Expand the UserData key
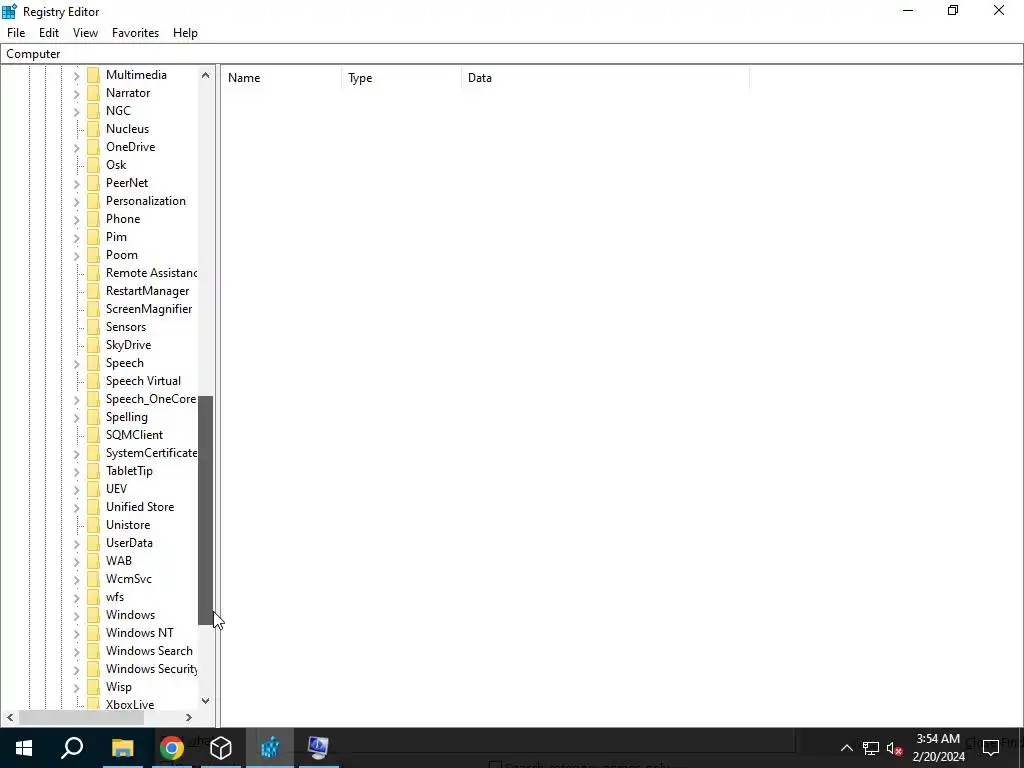This screenshot has height=768, width=1024. pyautogui.click(x=76, y=543)
